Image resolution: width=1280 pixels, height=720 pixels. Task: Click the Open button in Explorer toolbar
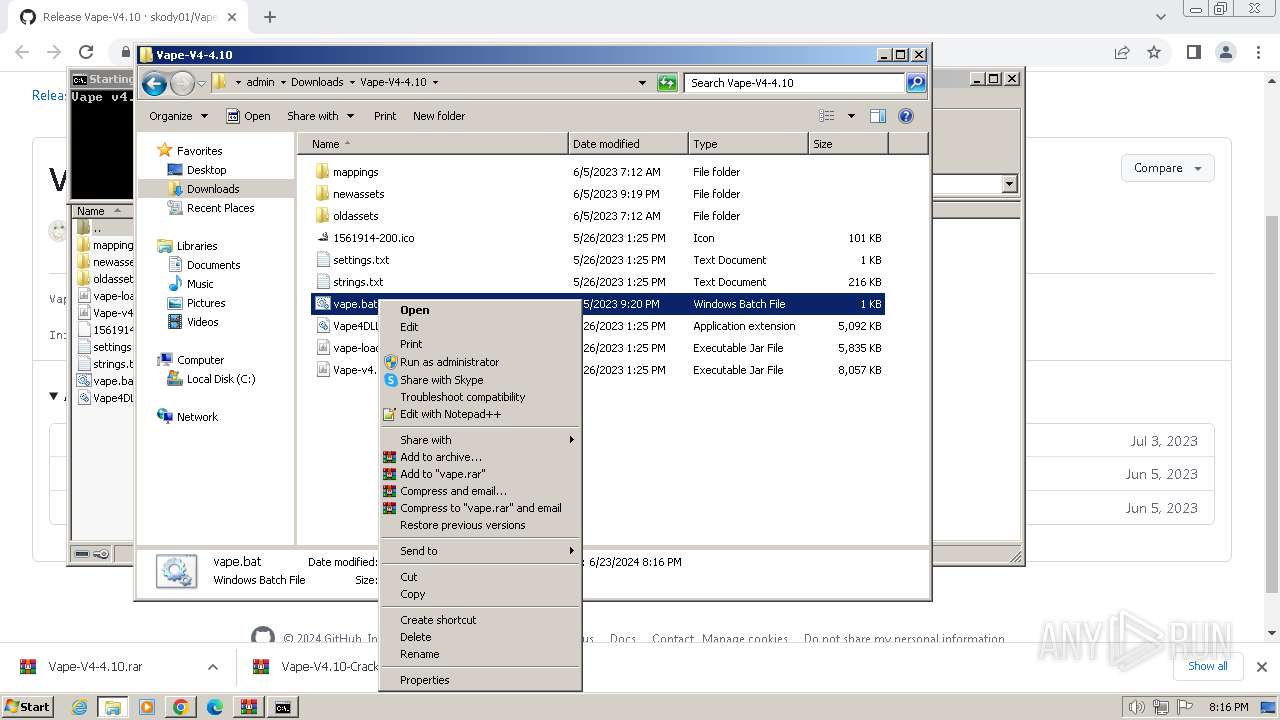coord(248,116)
